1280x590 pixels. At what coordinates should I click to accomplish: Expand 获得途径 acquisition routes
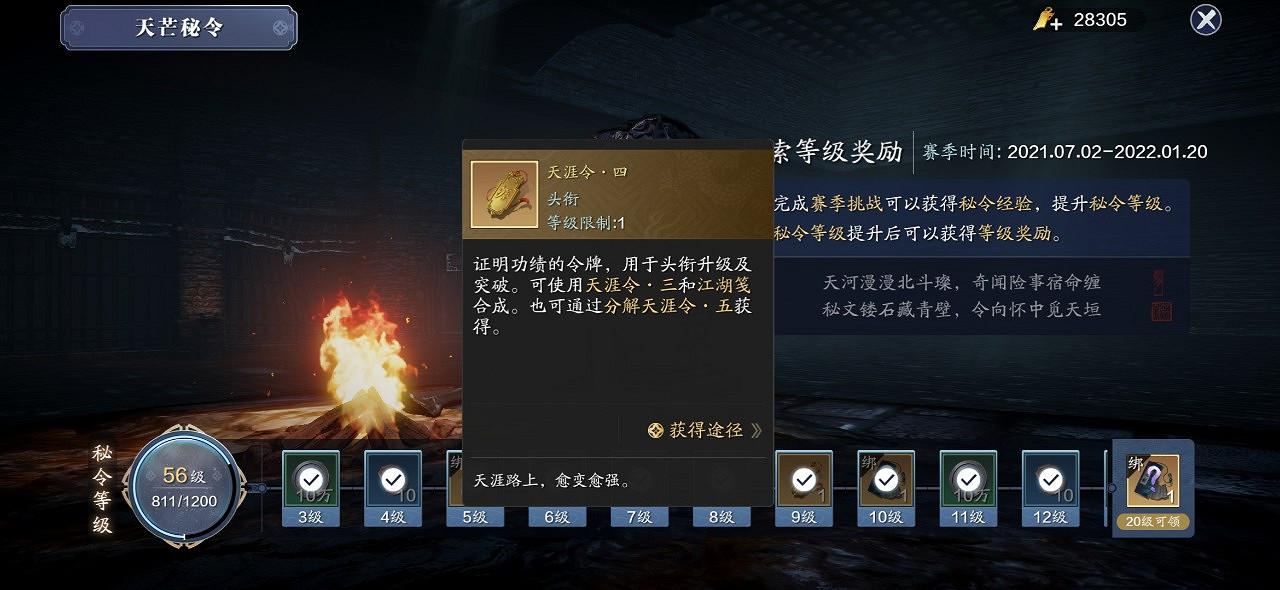705,430
